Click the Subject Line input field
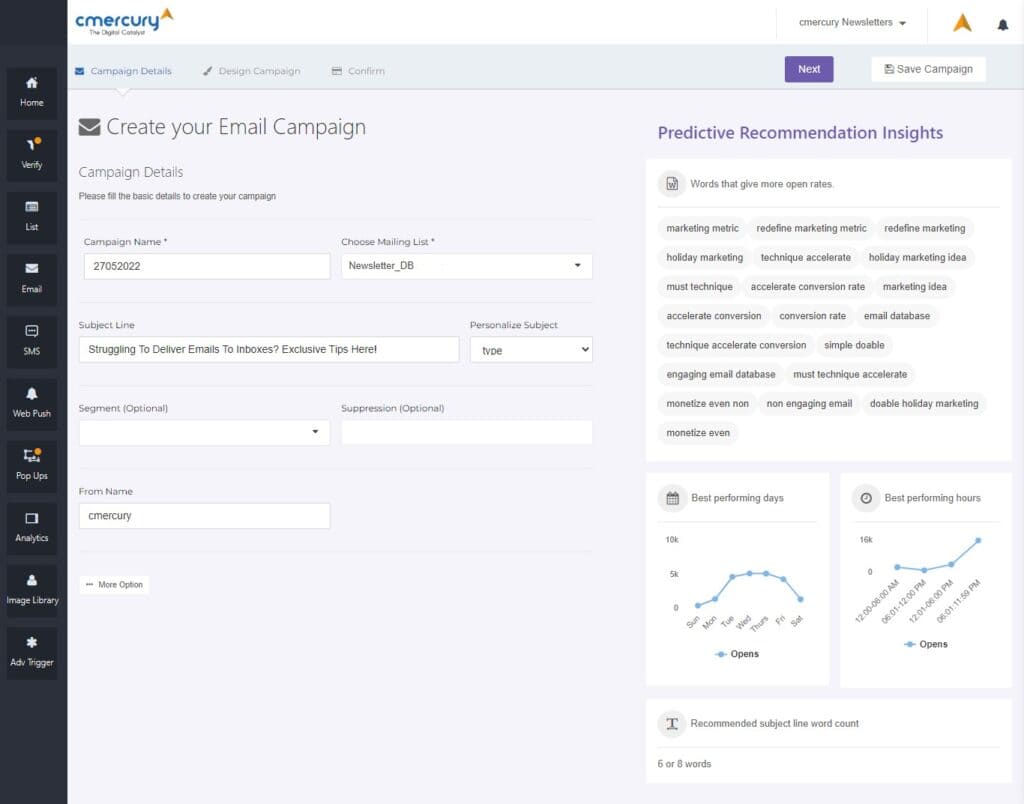The image size is (1024, 804). click(268, 349)
